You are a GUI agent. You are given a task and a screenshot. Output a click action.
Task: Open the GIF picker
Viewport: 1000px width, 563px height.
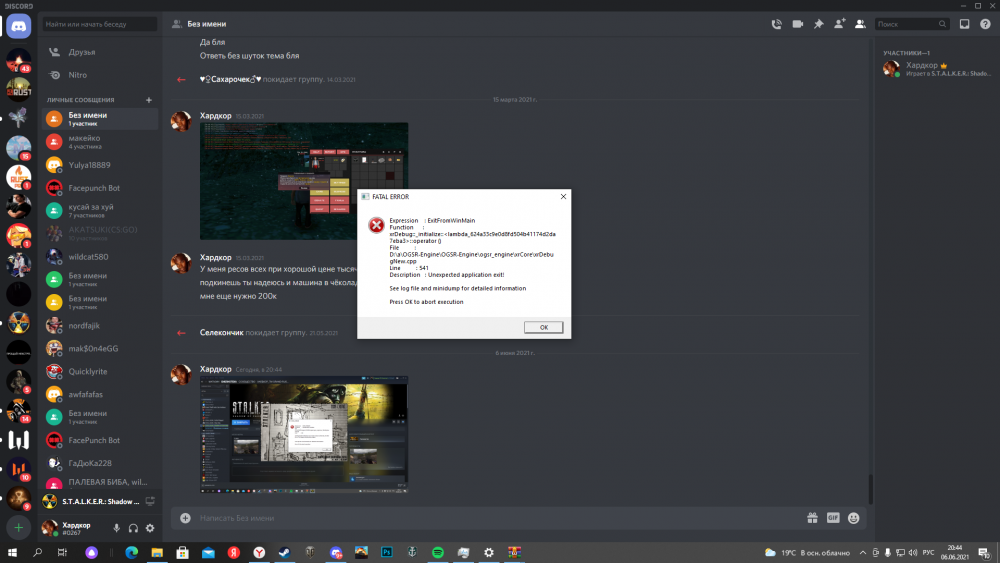(x=833, y=518)
